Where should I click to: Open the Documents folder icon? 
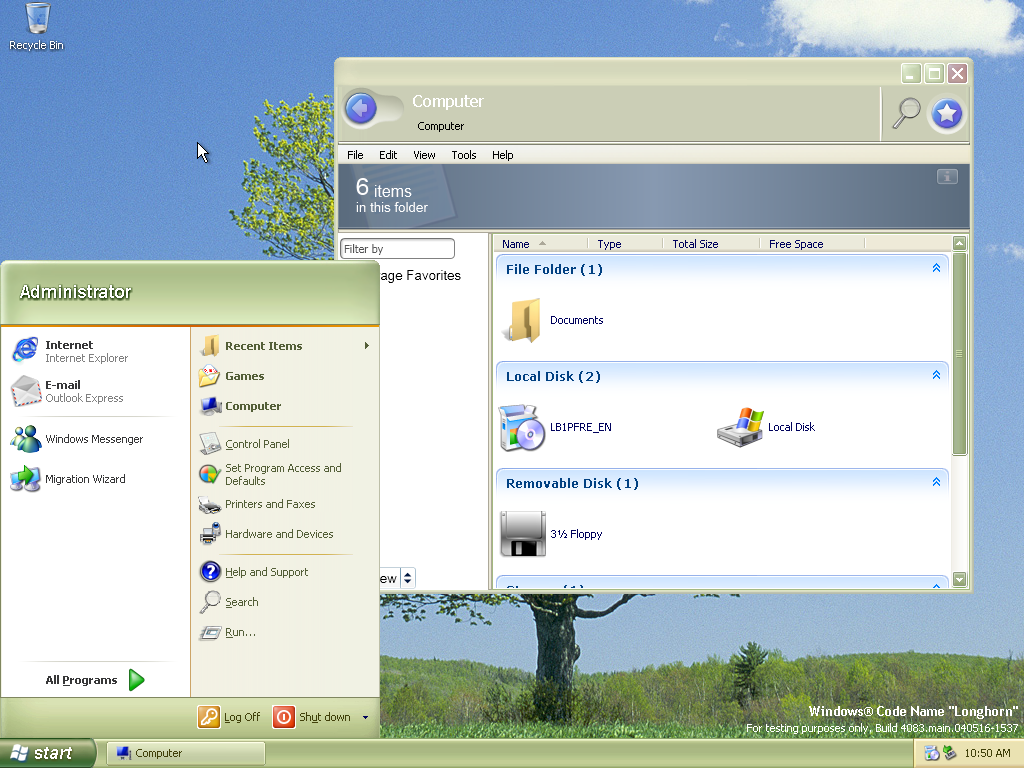point(522,320)
